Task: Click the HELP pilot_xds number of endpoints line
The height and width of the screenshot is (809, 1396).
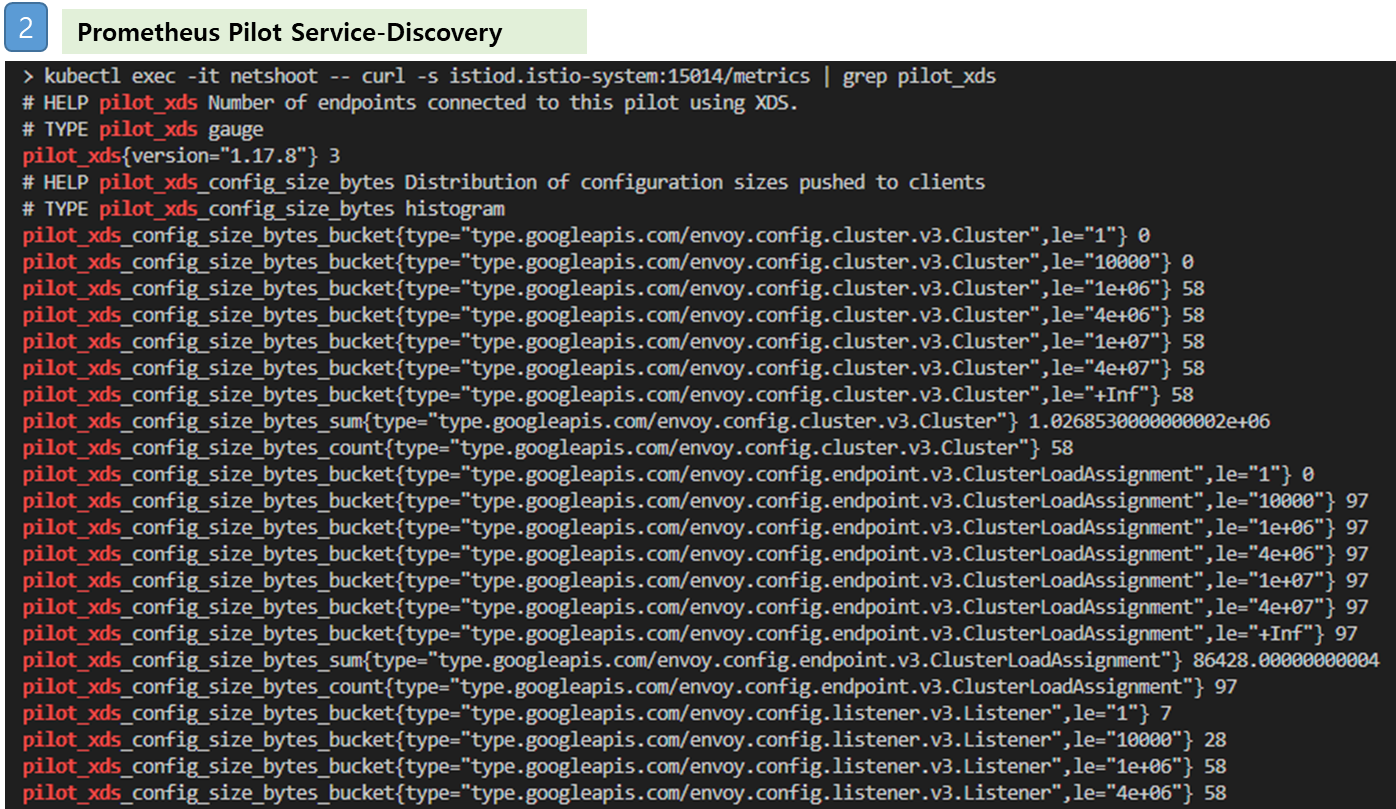Action: pyautogui.click(x=410, y=102)
